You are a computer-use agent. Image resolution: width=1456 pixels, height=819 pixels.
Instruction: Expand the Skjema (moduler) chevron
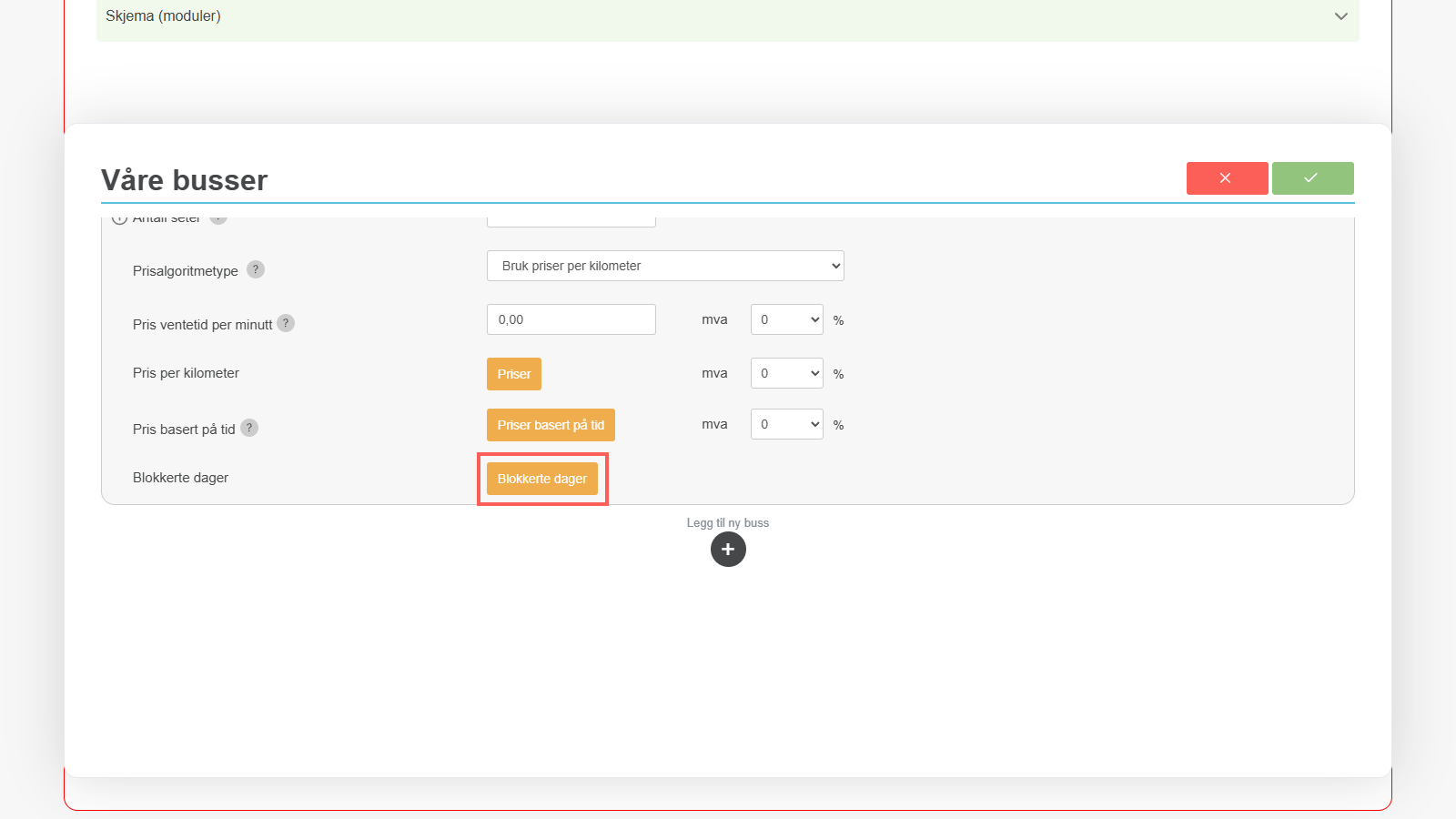click(x=1340, y=16)
